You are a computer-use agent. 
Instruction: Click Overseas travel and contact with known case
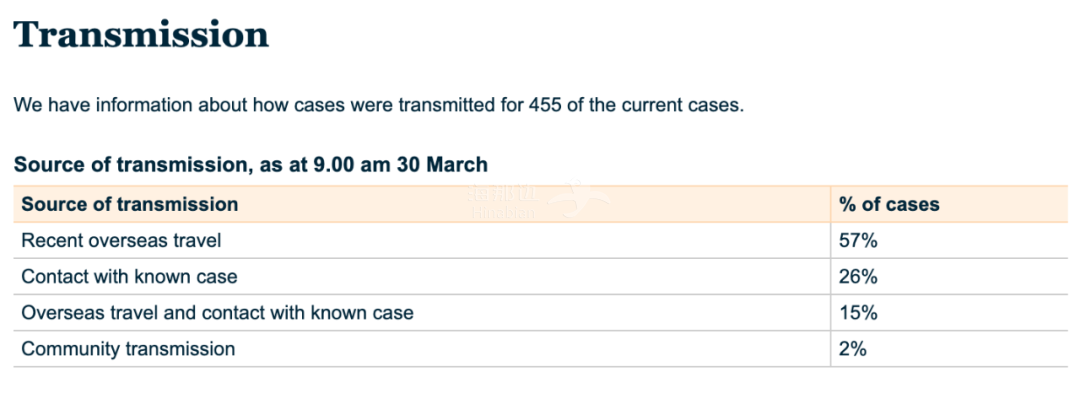tap(218, 313)
